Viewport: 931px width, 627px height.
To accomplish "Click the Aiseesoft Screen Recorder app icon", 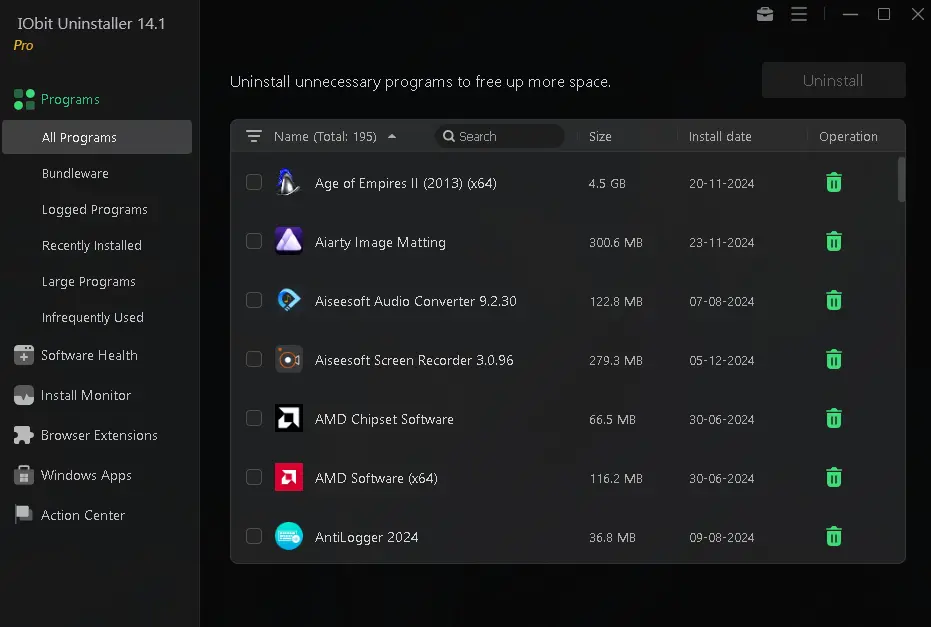I will coord(289,360).
